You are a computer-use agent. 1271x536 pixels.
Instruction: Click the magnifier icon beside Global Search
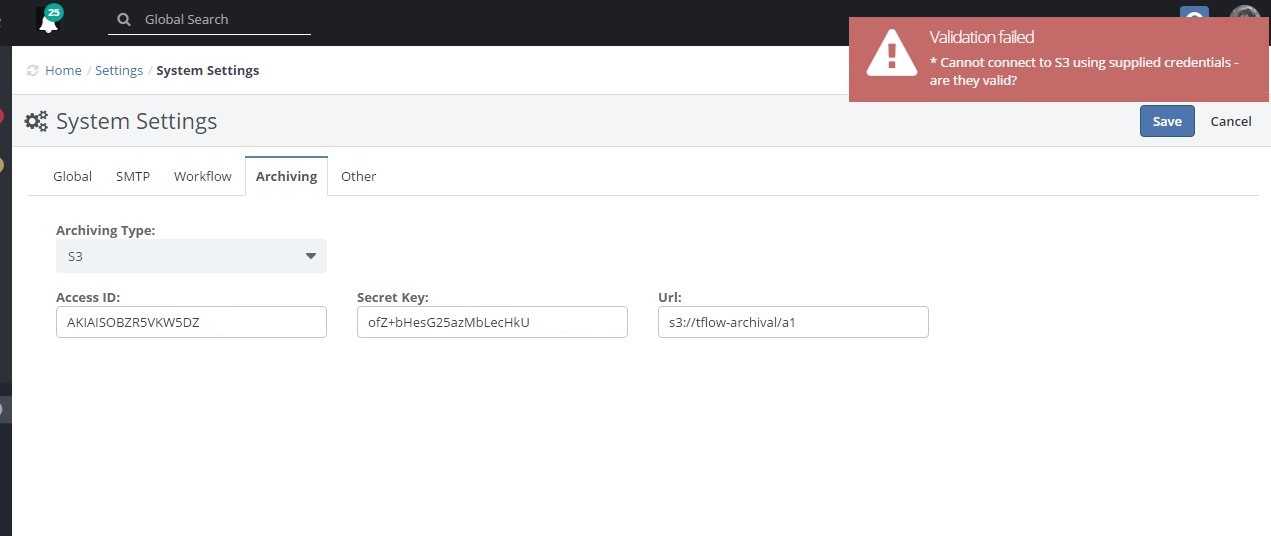click(x=124, y=19)
